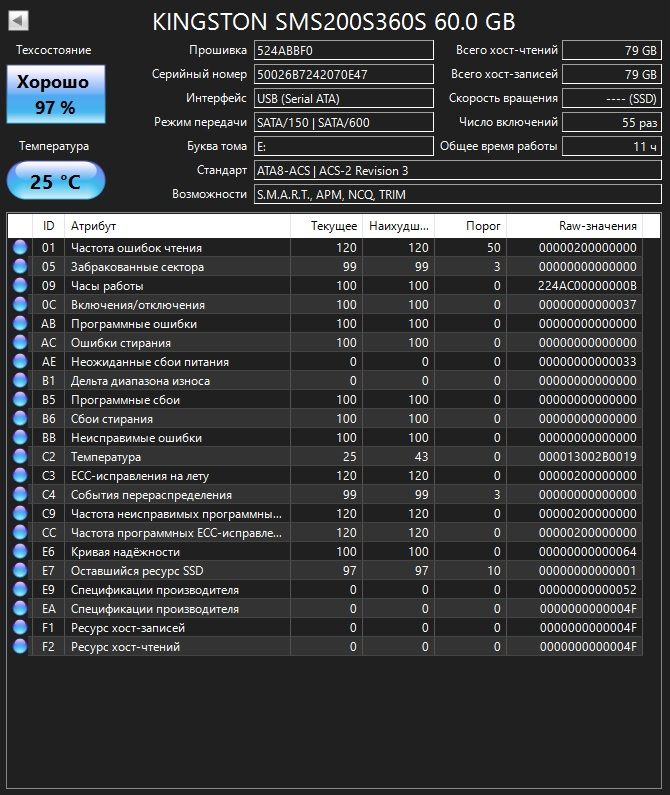Click status orb for attribute C9

20,514
